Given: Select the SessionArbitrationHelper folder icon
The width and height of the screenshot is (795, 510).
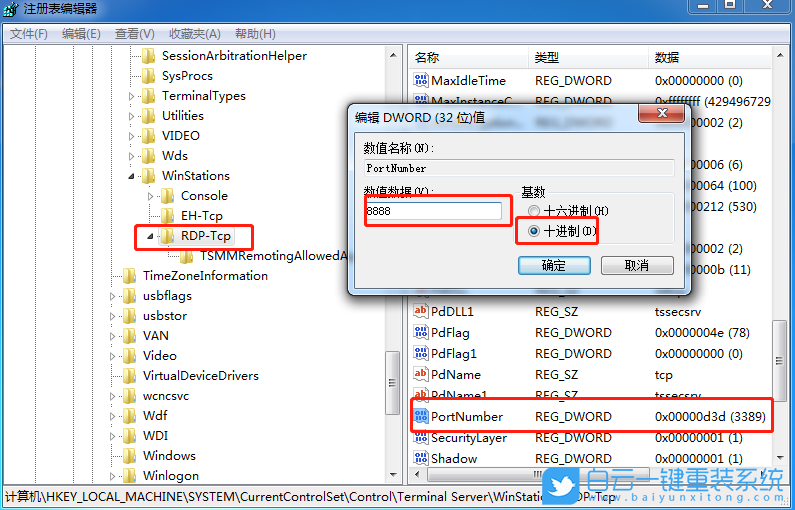Looking at the screenshot, I should [149, 56].
